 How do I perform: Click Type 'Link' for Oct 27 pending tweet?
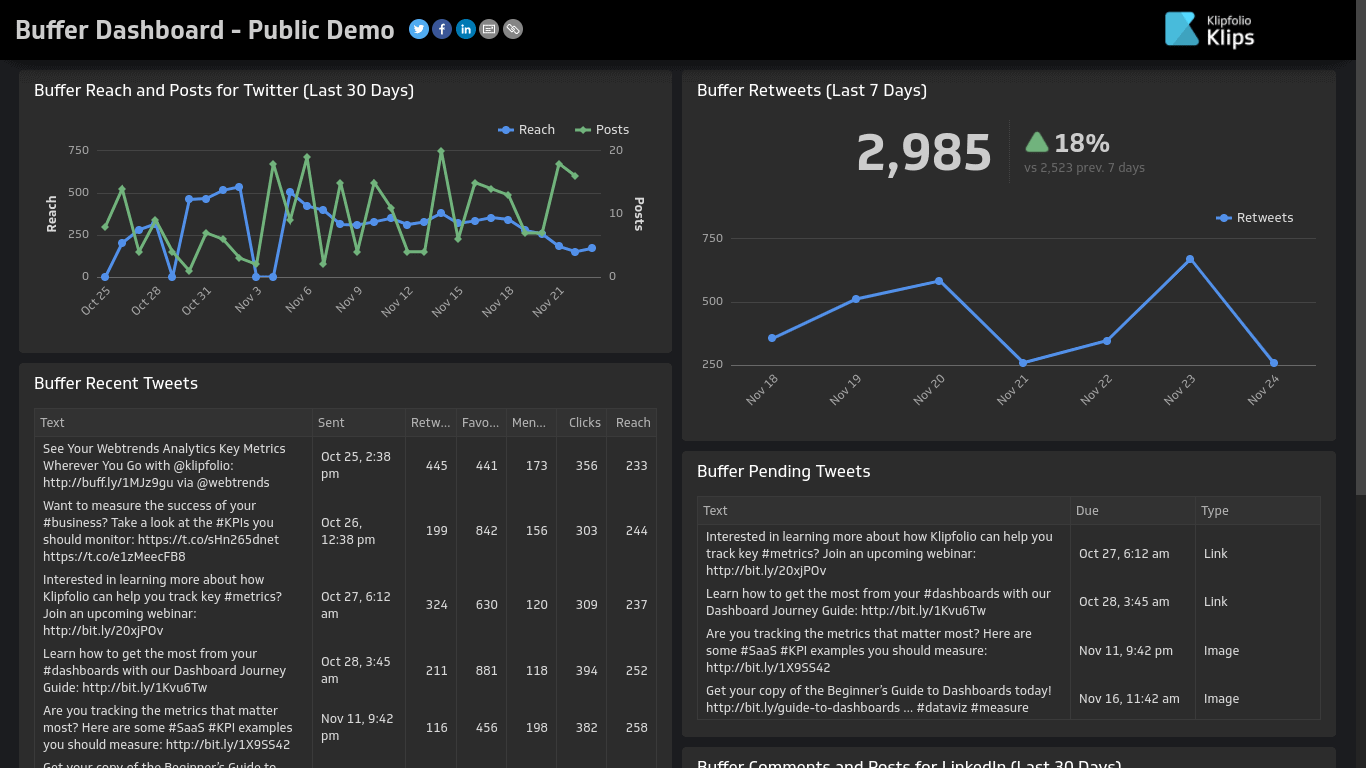pyautogui.click(x=1216, y=554)
